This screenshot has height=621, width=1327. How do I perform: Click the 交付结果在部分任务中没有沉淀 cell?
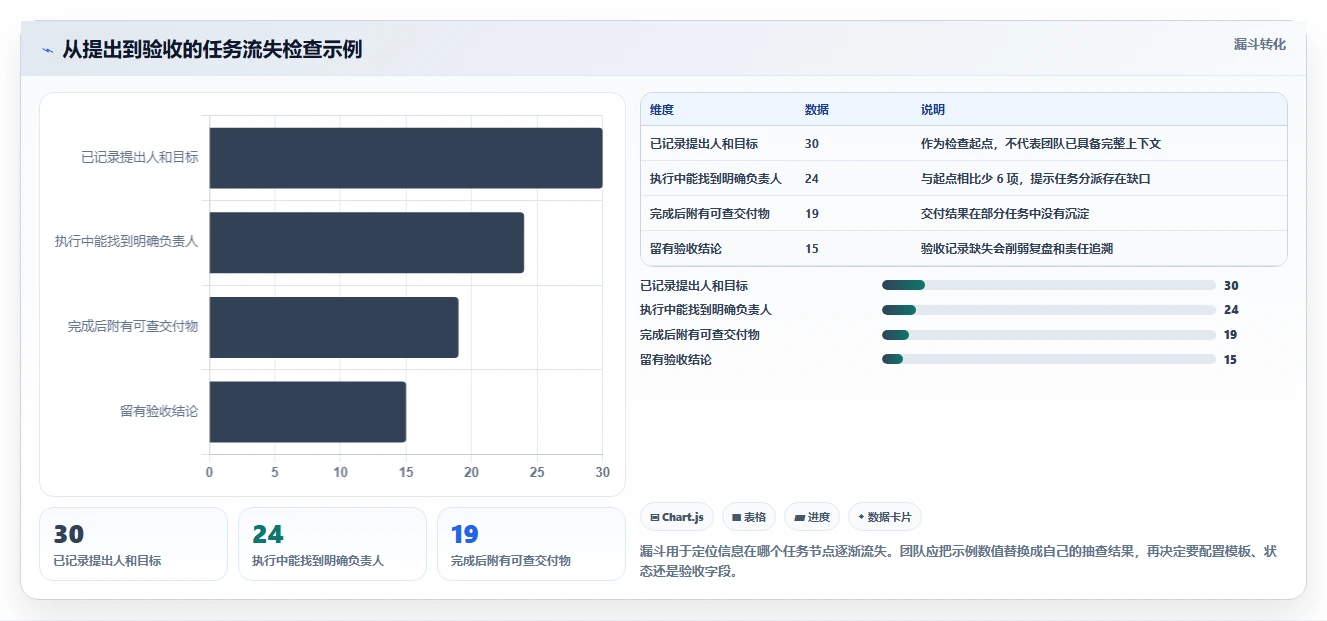click(1005, 214)
